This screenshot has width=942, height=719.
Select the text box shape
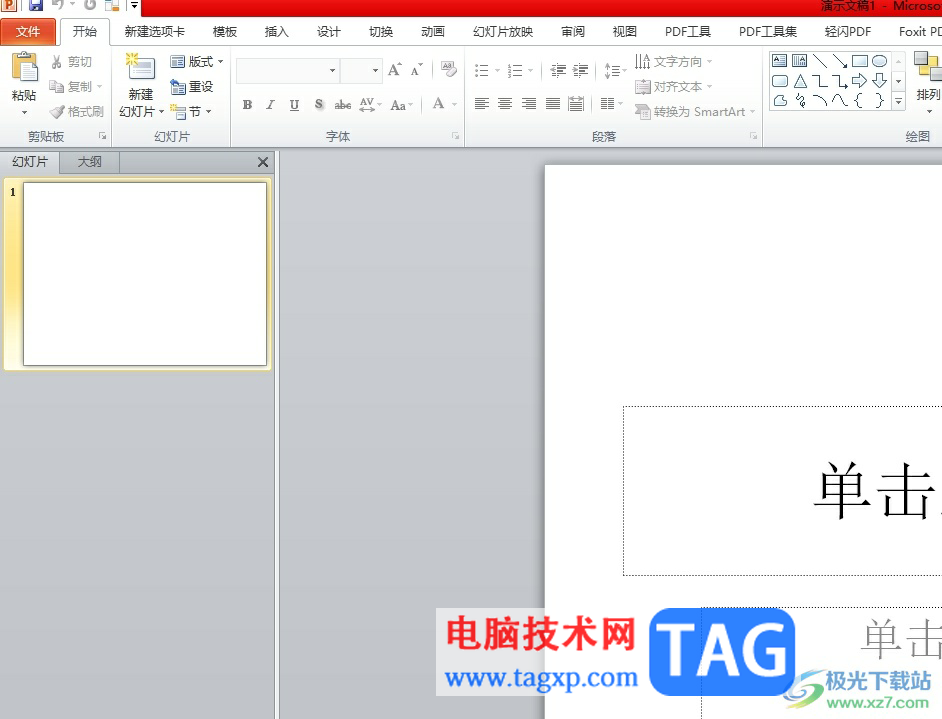779,61
